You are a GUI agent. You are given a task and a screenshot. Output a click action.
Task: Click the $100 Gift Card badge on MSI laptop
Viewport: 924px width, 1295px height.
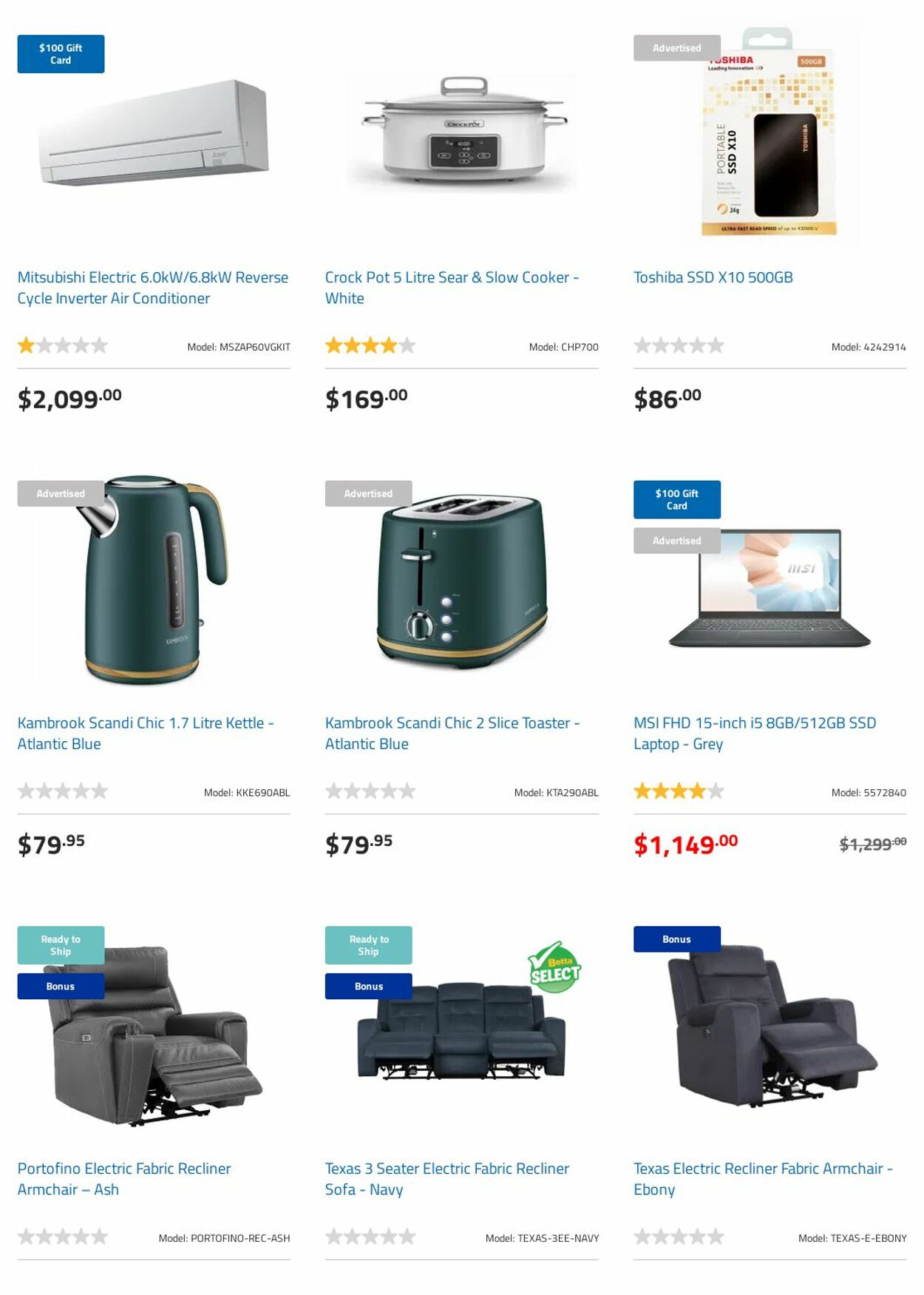click(x=676, y=499)
